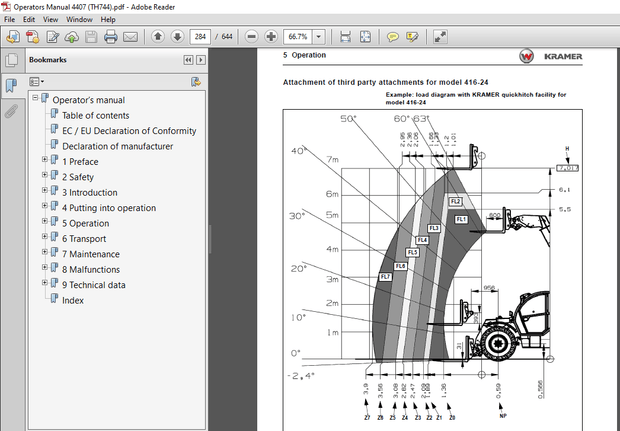Click the FL1 label in load diagram
The width and height of the screenshot is (620, 431).
pyautogui.click(x=461, y=219)
